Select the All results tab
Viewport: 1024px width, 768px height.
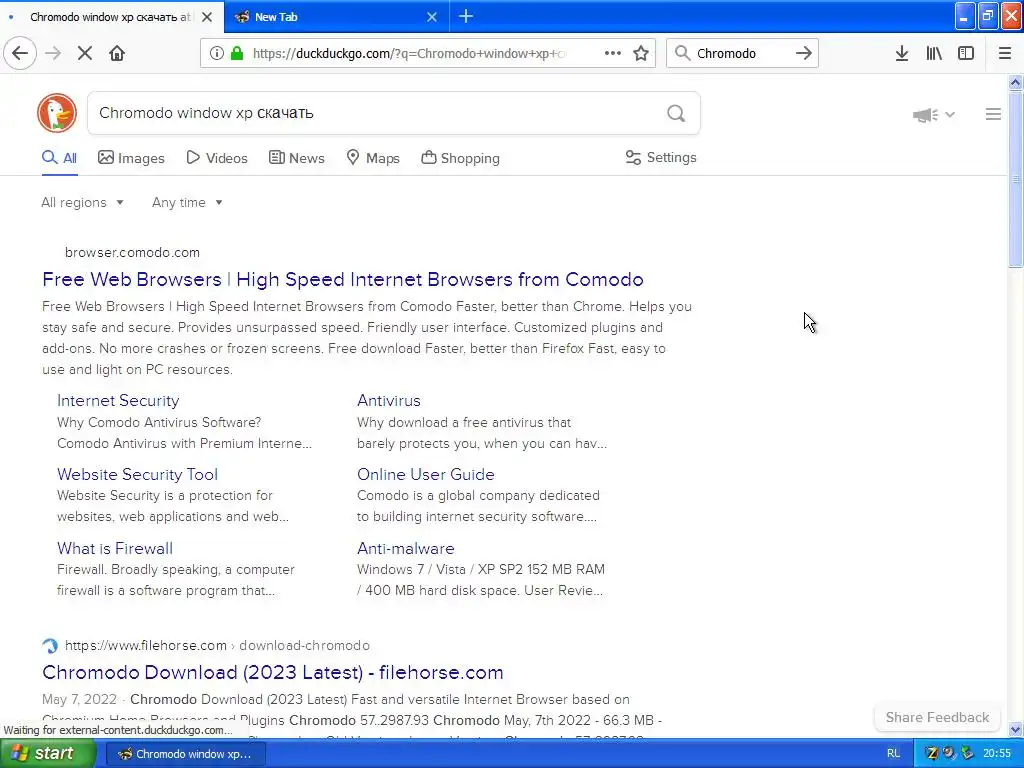point(59,158)
